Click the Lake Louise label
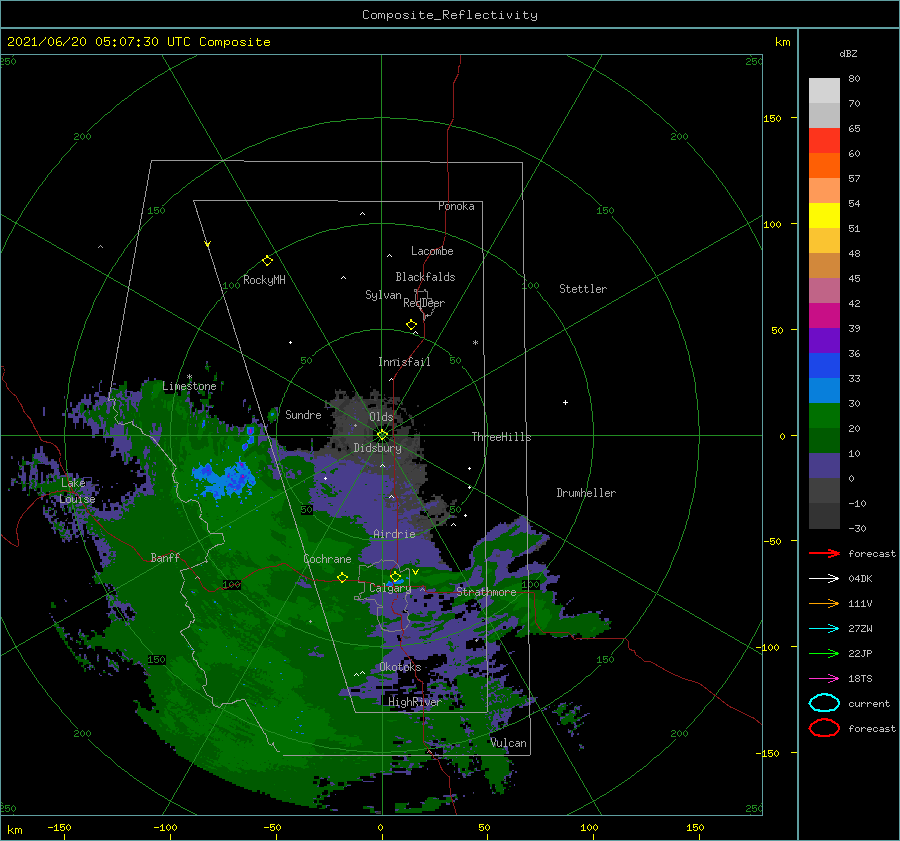 (x=77, y=491)
